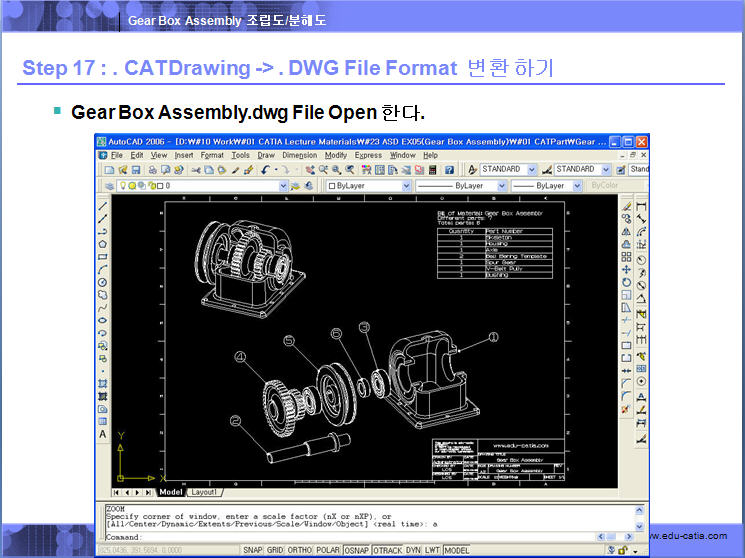Image resolution: width=745 pixels, height=558 pixels.
Task: Switch to the Layout1 tab
Action: [x=205, y=493]
